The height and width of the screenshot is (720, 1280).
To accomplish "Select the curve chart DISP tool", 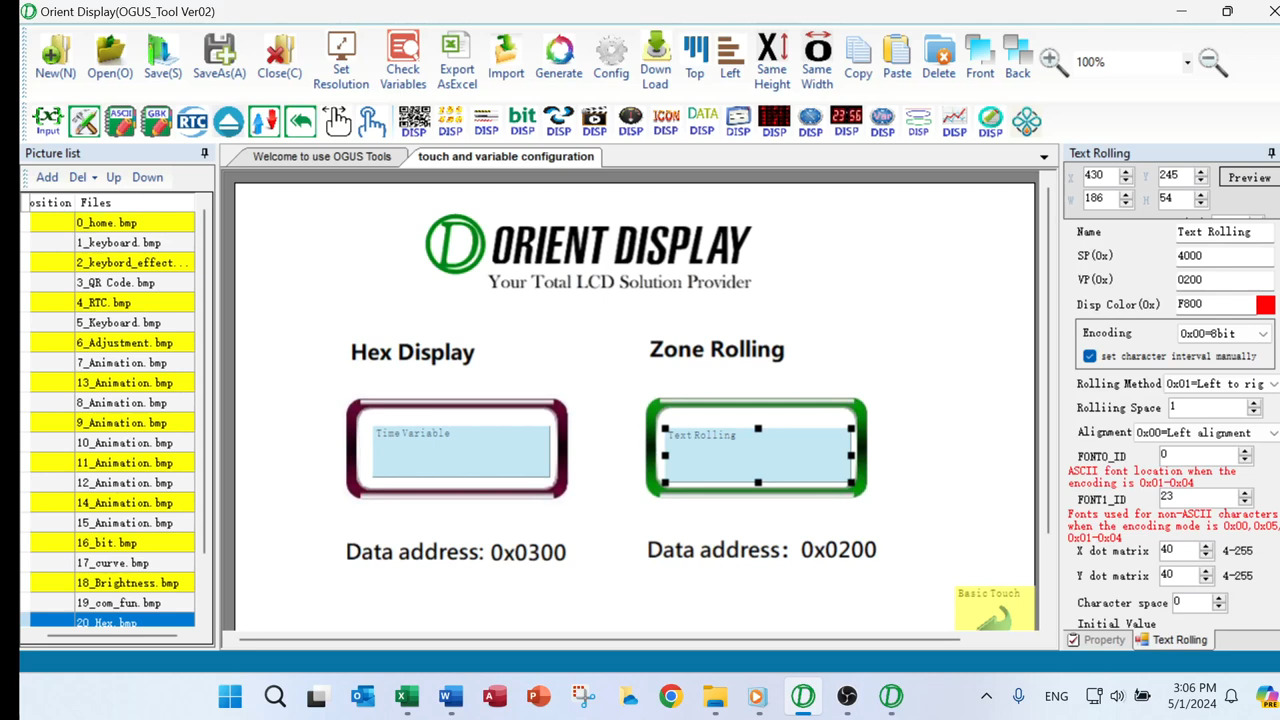I will point(954,121).
